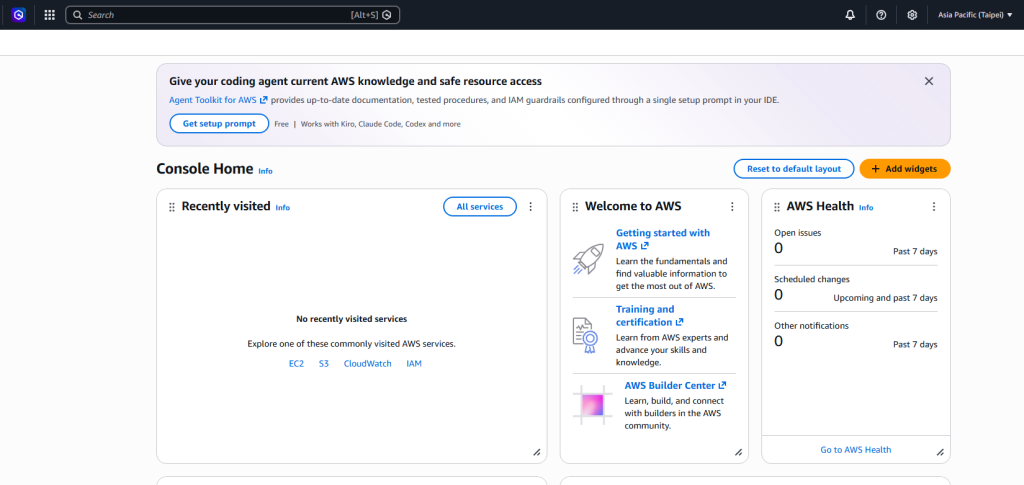Open the AWS Builder Center link
This screenshot has height=485, width=1024.
point(675,385)
